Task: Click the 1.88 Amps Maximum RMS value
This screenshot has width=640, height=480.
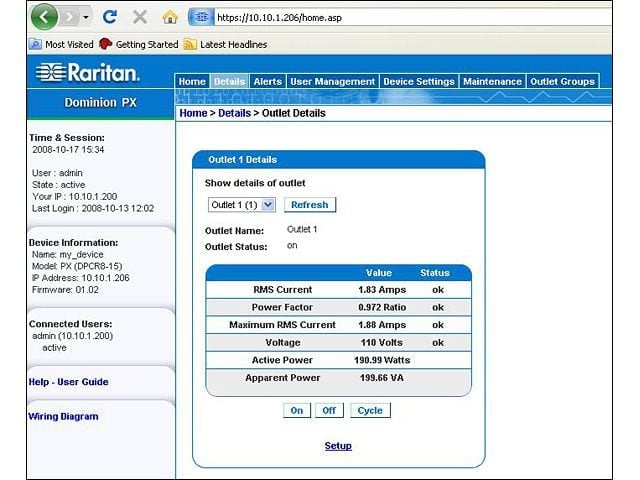Action: [x=382, y=325]
